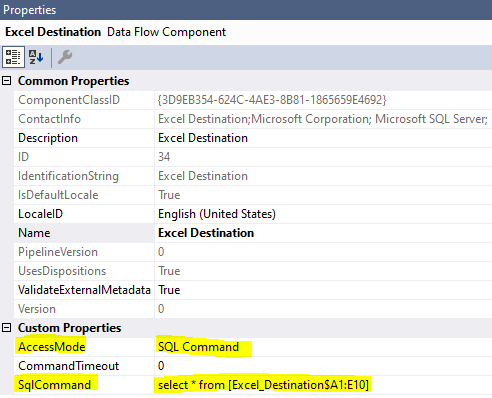
Task: Select the CommandTimeout value field
Action: click(323, 366)
